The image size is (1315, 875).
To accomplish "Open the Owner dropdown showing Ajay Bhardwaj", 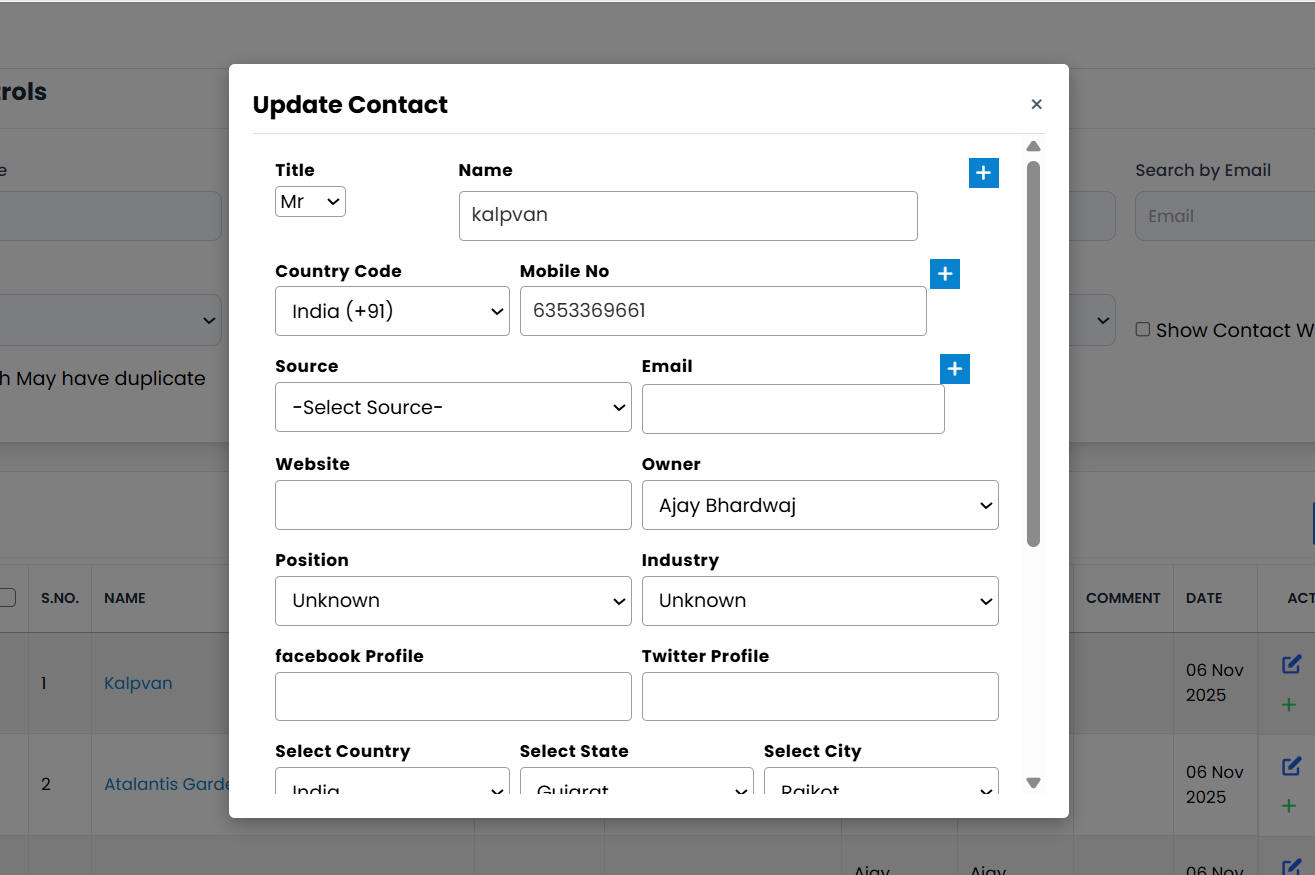I will [820, 505].
